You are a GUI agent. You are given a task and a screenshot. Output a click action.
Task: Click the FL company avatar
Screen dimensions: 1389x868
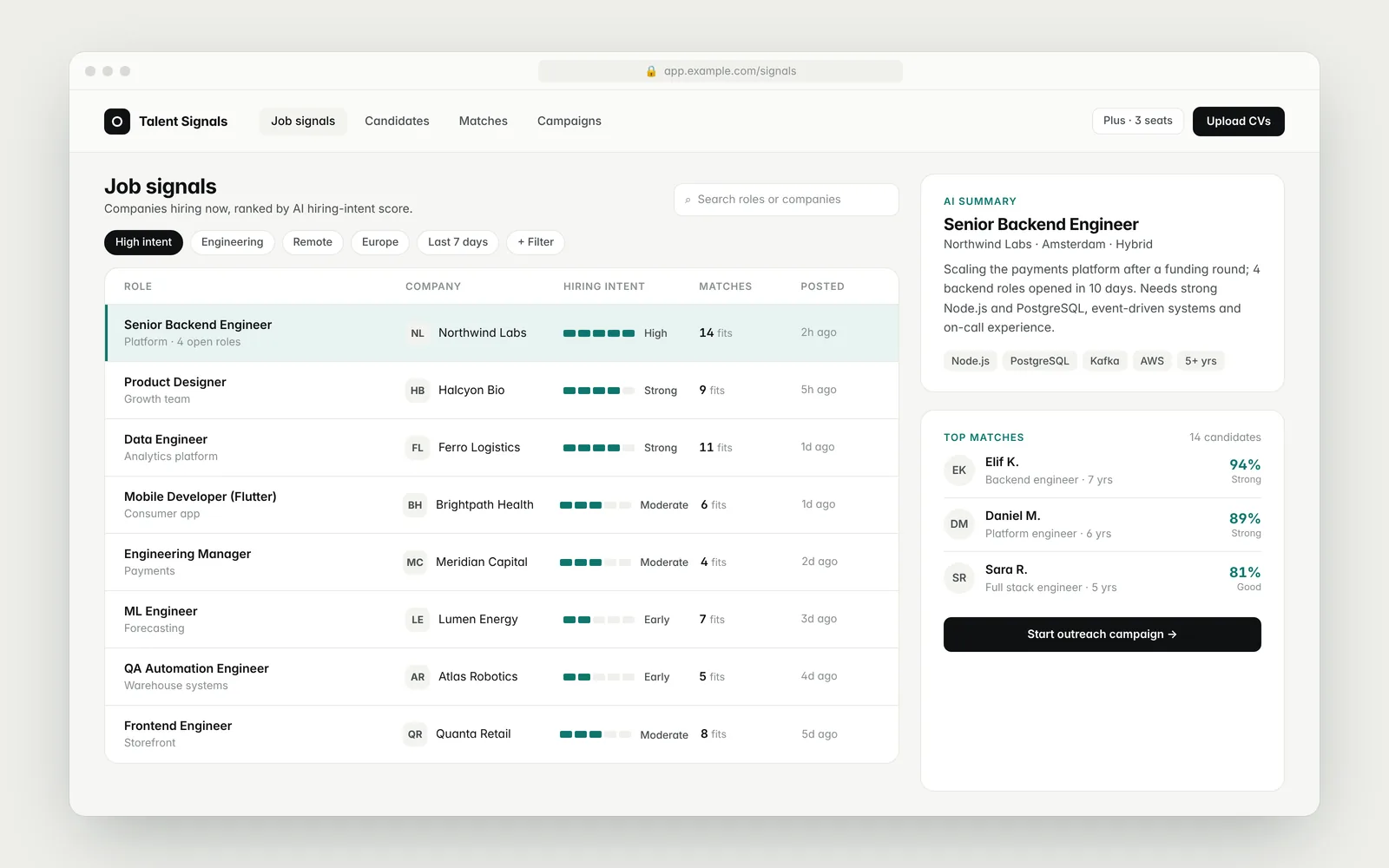point(418,448)
